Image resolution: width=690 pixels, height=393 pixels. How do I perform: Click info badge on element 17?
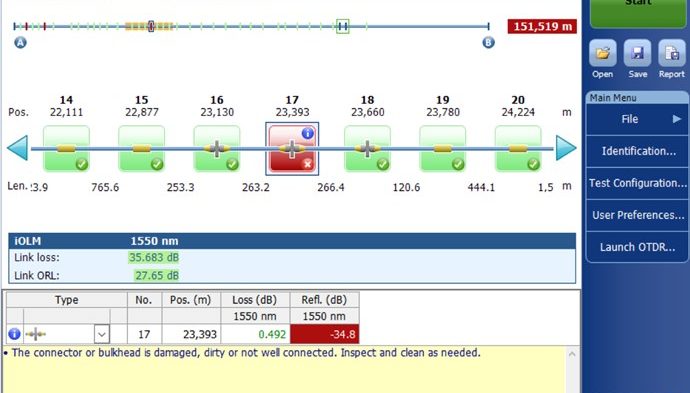(x=308, y=132)
